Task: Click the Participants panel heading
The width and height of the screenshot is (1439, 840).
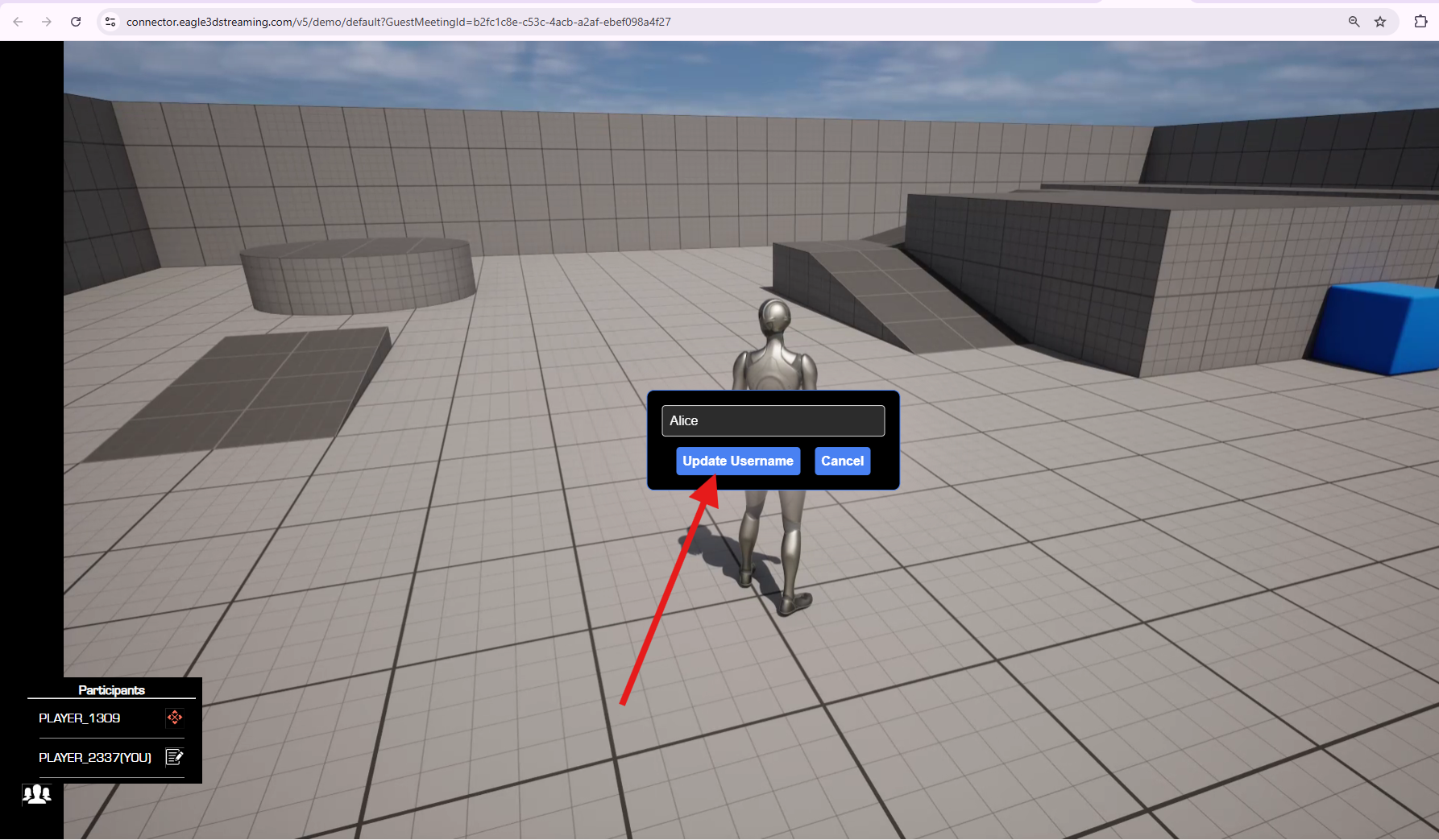Action: pos(111,690)
